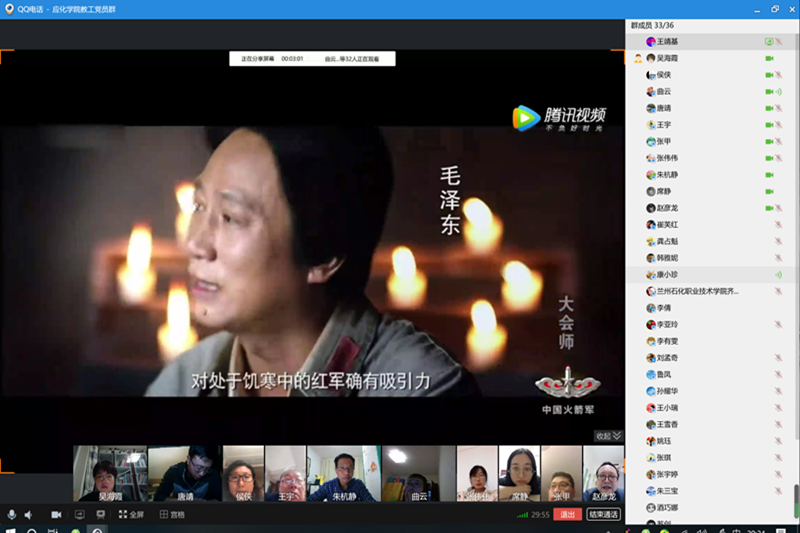
Task: Click the signal strength indicator near timer
Action: [x=522, y=514]
